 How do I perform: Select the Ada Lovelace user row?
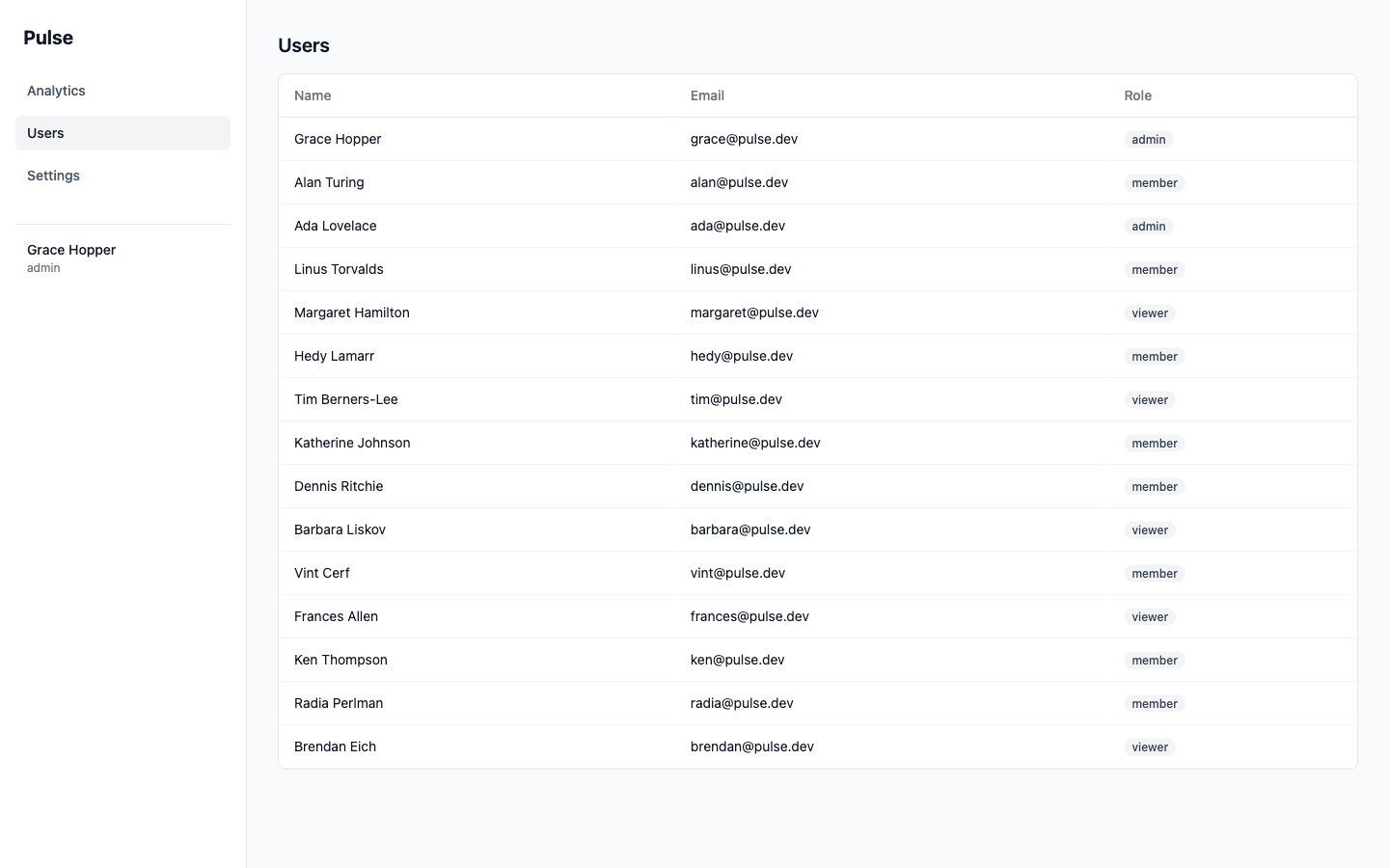point(336,226)
